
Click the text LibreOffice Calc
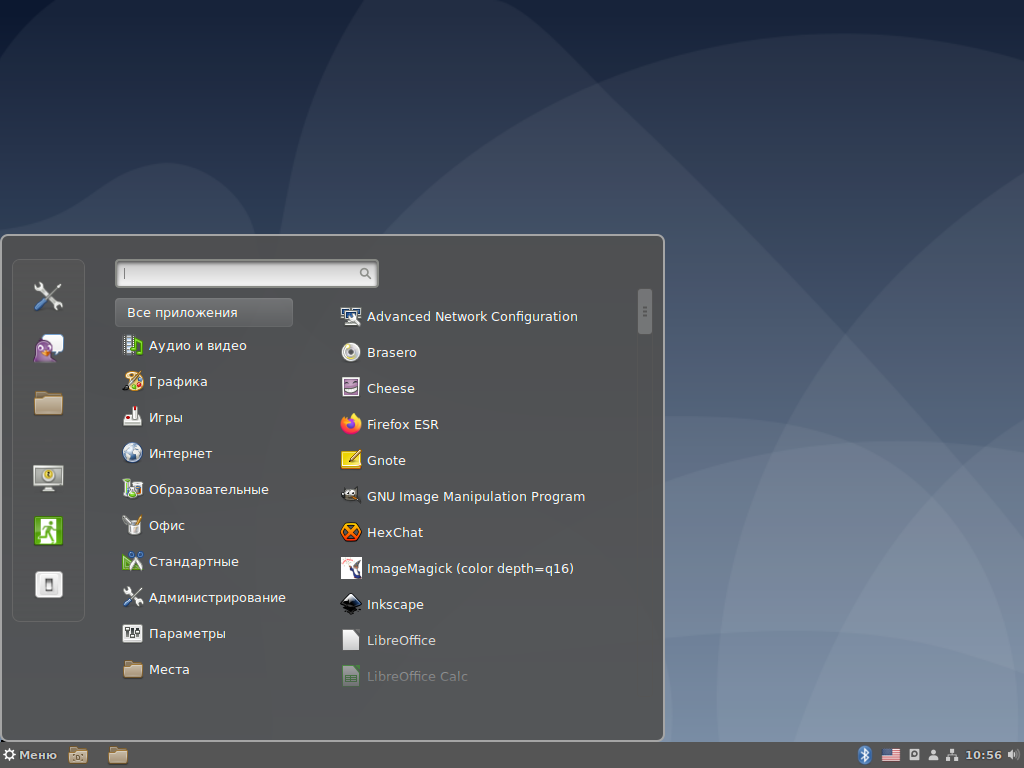pyautogui.click(x=417, y=677)
